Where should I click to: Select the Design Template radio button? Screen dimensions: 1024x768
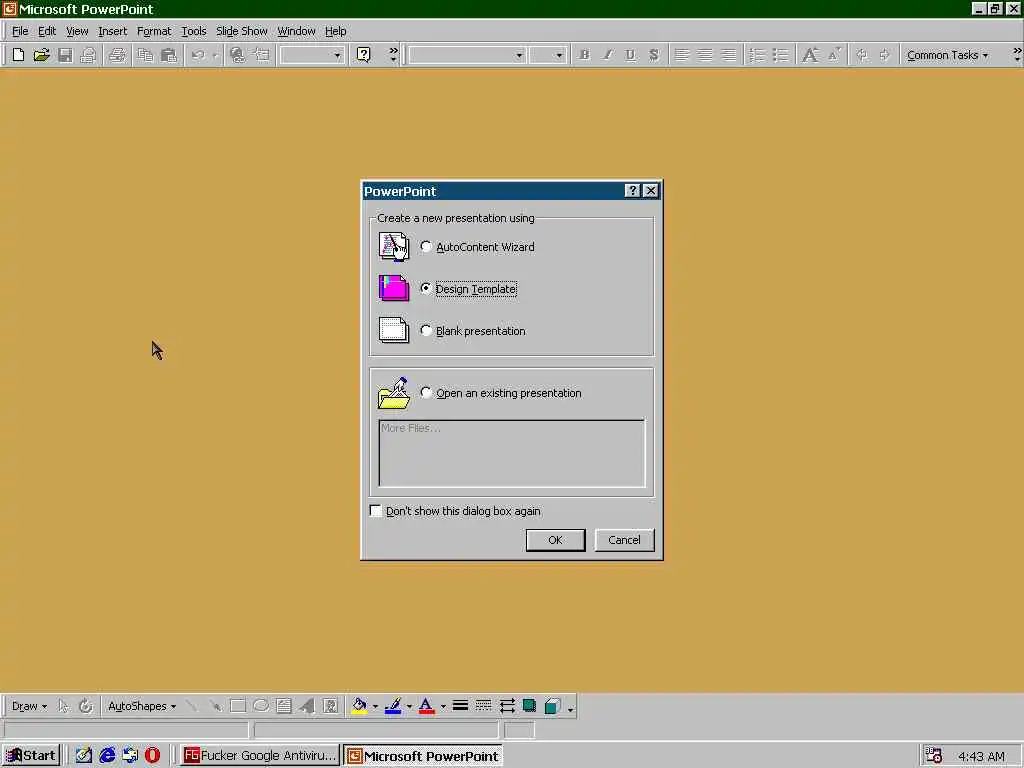point(426,288)
